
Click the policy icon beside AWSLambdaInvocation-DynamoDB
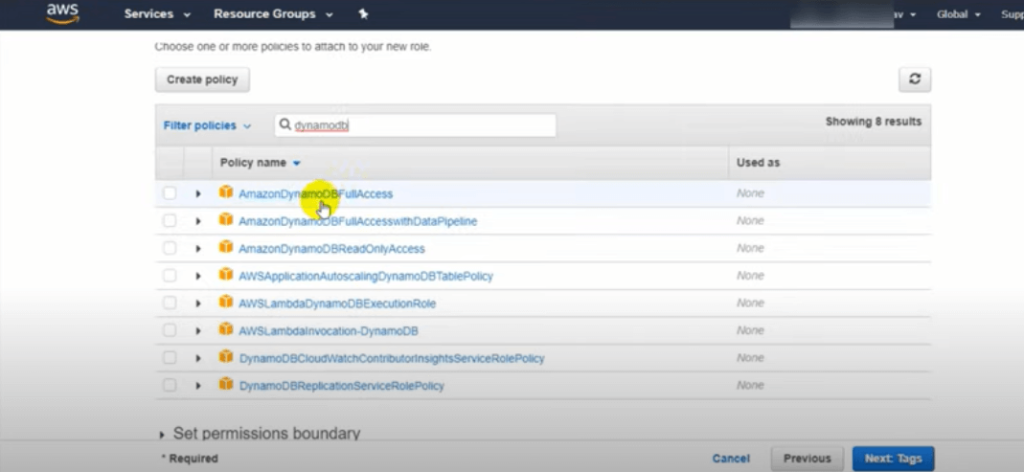coord(226,329)
